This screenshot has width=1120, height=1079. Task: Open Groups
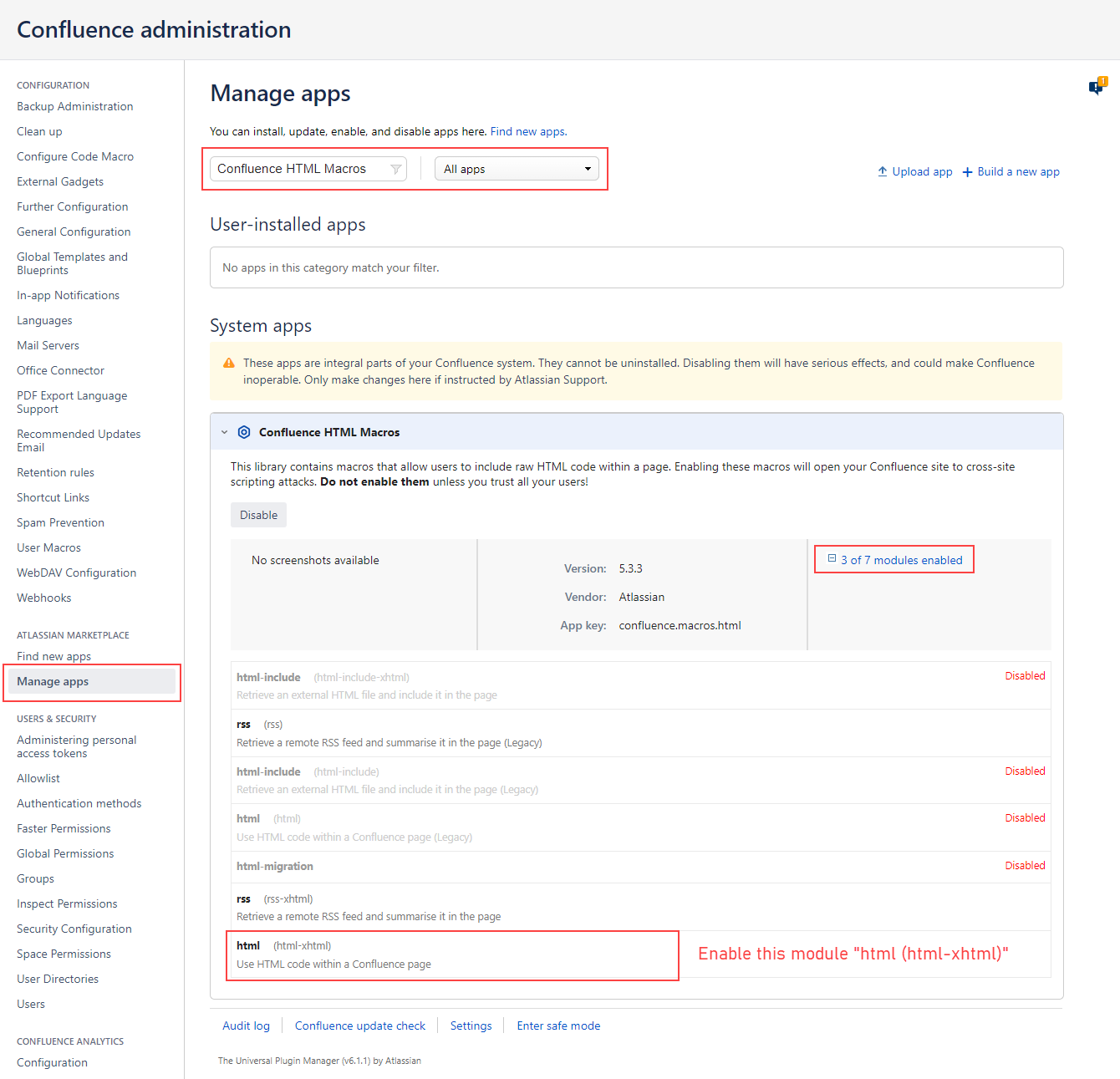35,878
